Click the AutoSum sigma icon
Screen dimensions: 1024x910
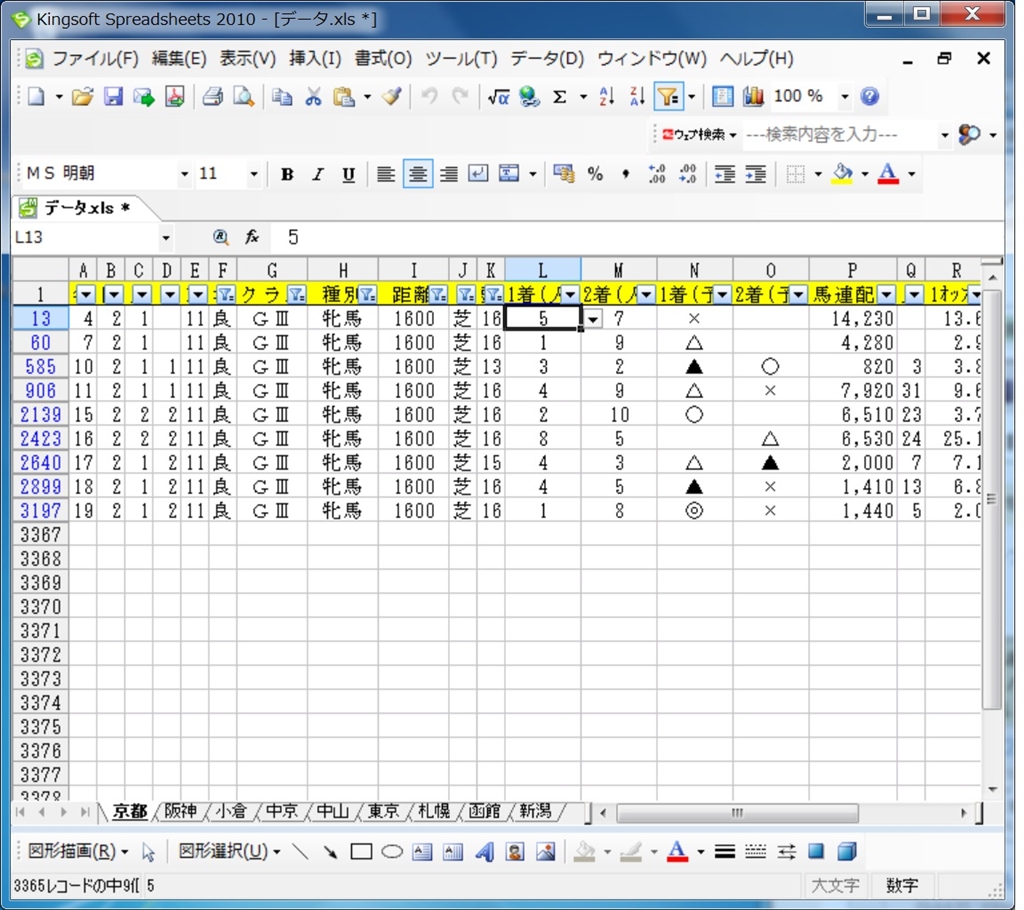point(560,97)
